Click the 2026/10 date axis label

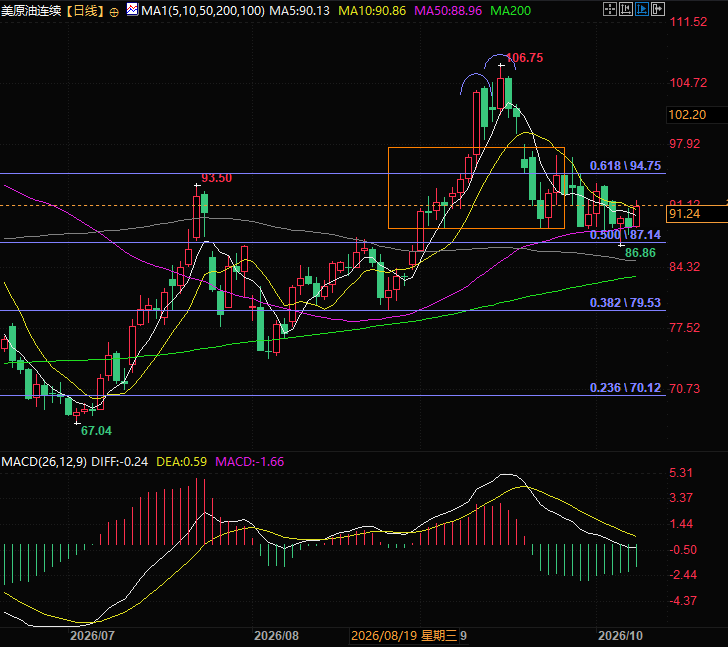pos(620,636)
